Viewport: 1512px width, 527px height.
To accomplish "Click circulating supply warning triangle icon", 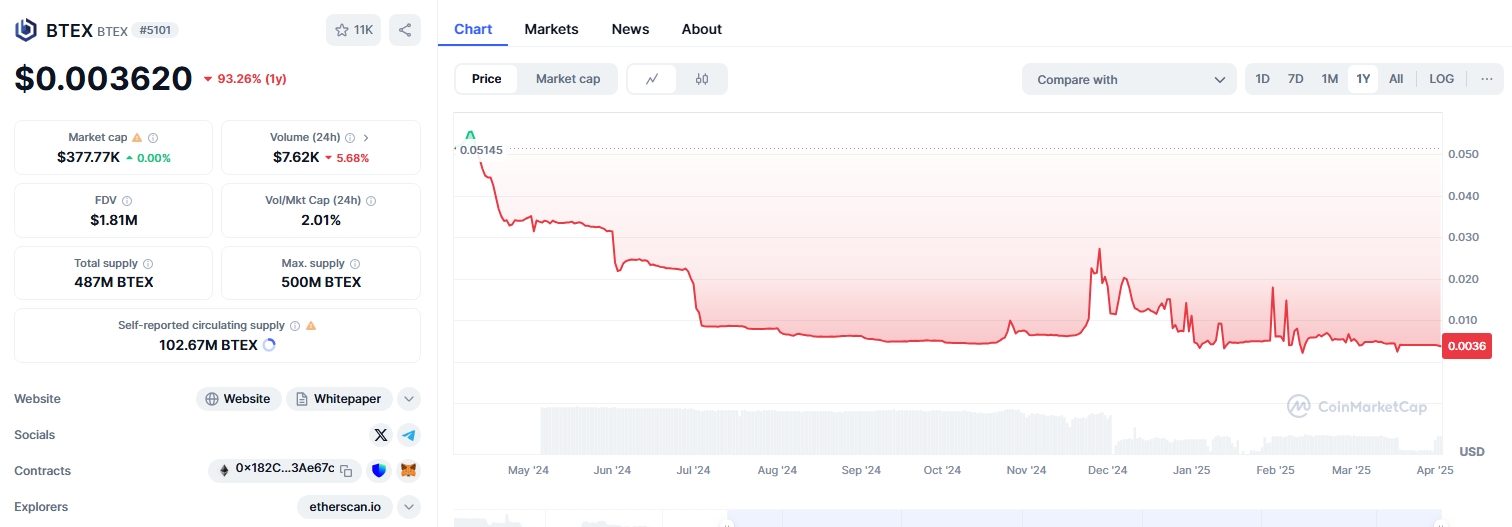I will pyautogui.click(x=311, y=325).
